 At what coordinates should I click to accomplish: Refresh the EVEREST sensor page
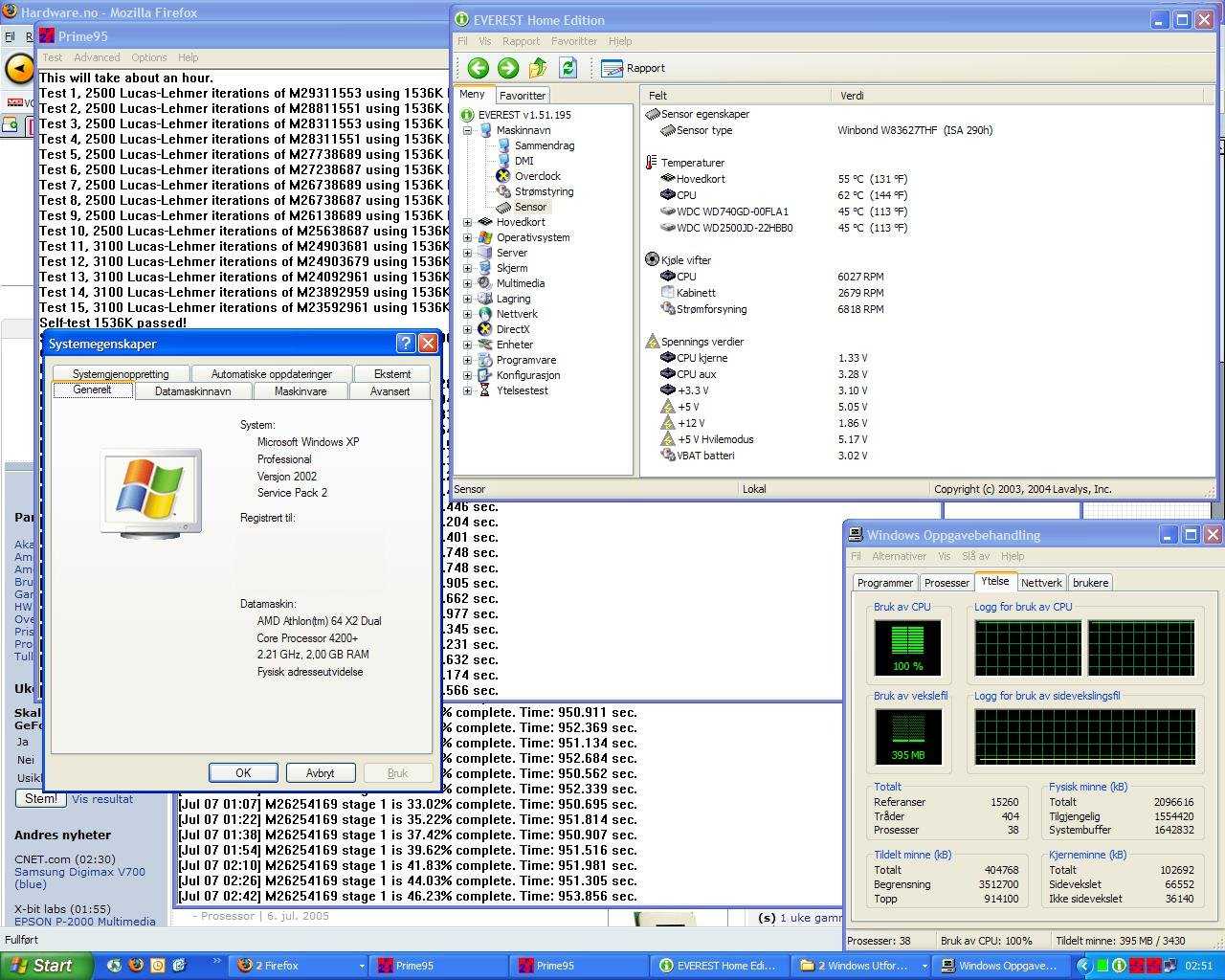[568, 68]
